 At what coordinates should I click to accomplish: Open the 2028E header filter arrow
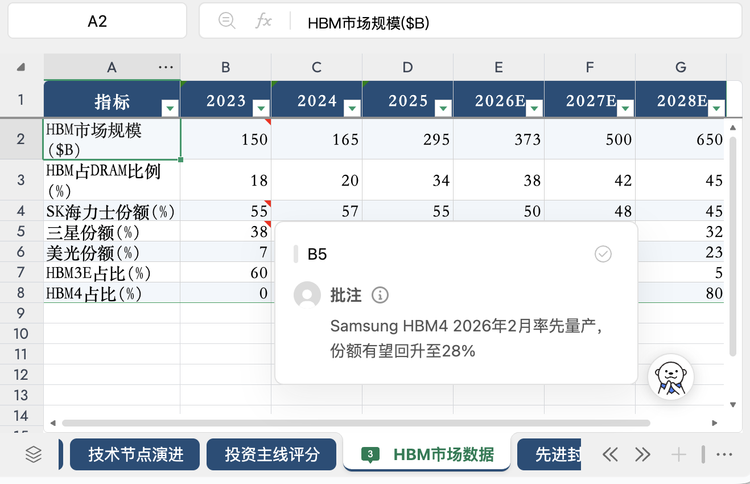point(716,107)
